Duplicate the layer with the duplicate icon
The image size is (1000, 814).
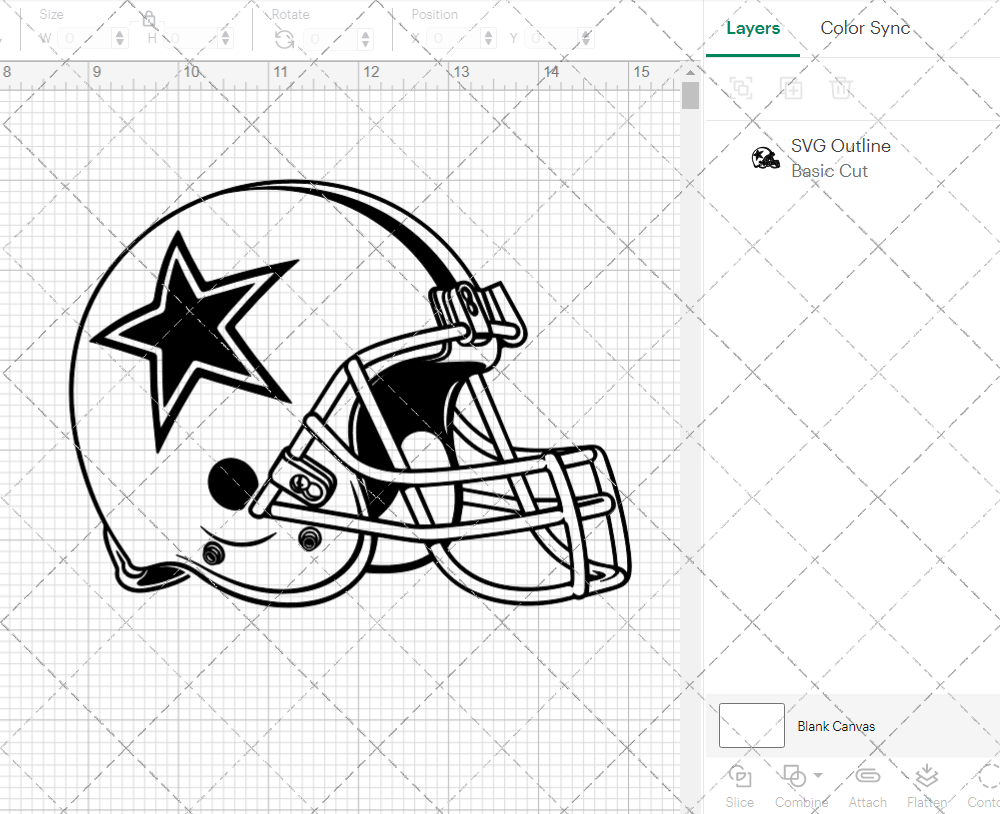pos(791,88)
